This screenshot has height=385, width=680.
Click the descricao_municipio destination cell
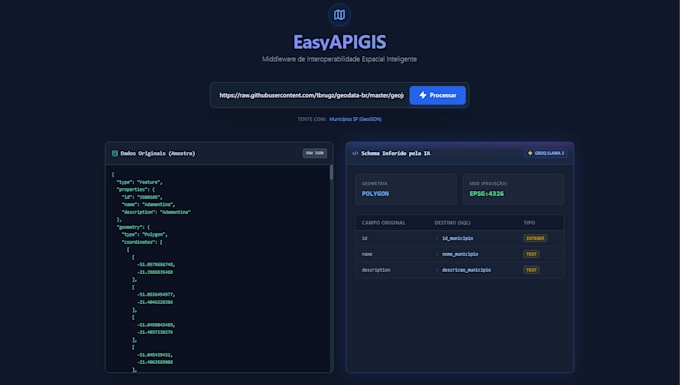467,270
